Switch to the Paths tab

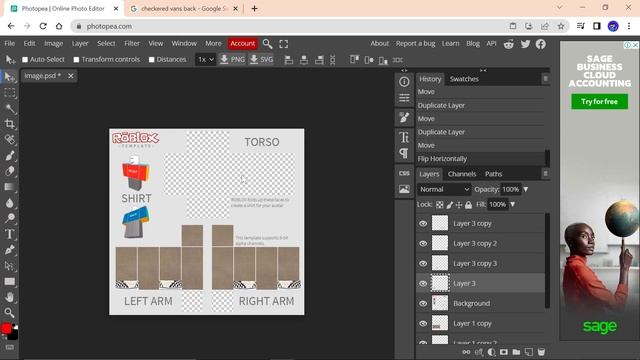(493, 174)
